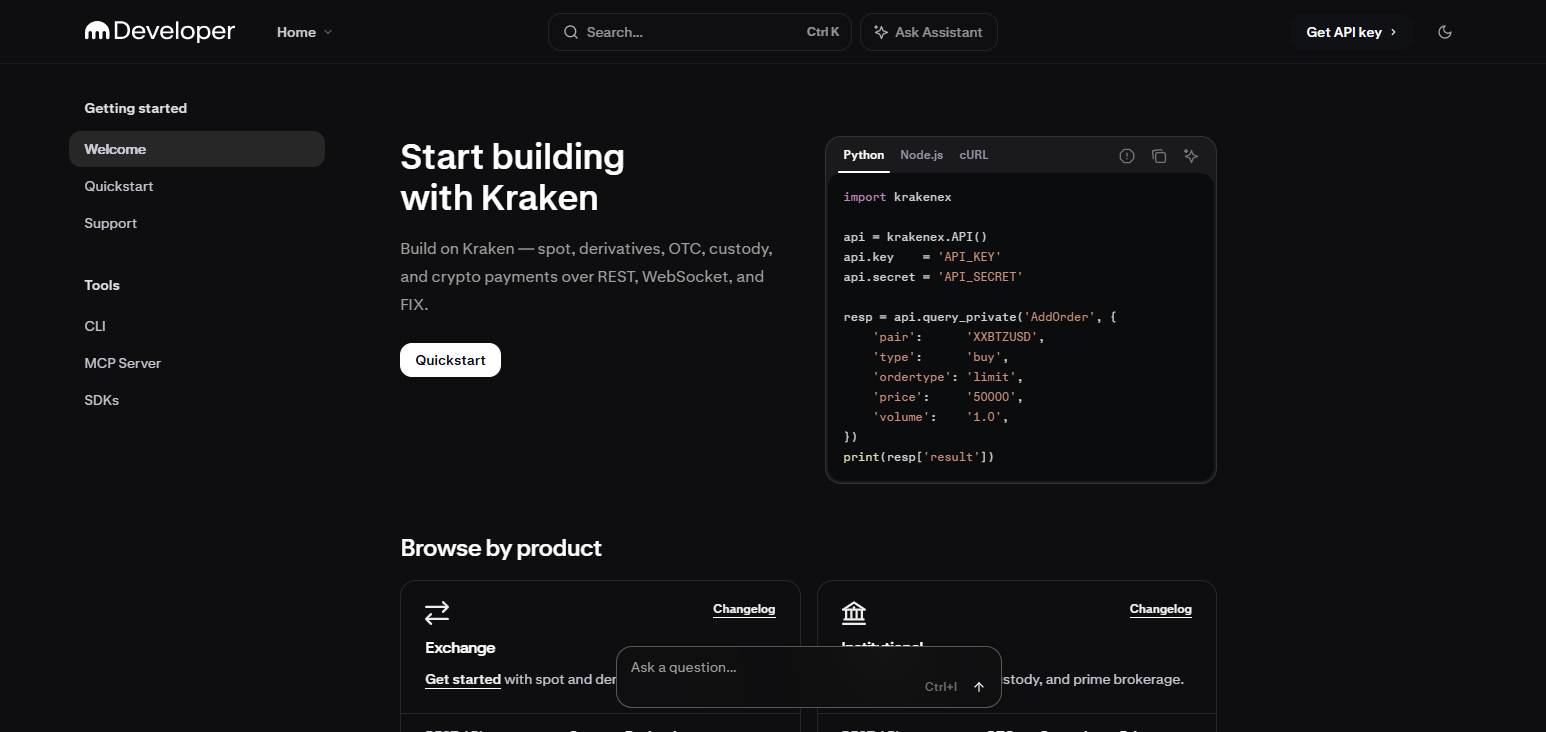
Task: Copy code snippet with copy icon
Action: pyautogui.click(x=1159, y=156)
